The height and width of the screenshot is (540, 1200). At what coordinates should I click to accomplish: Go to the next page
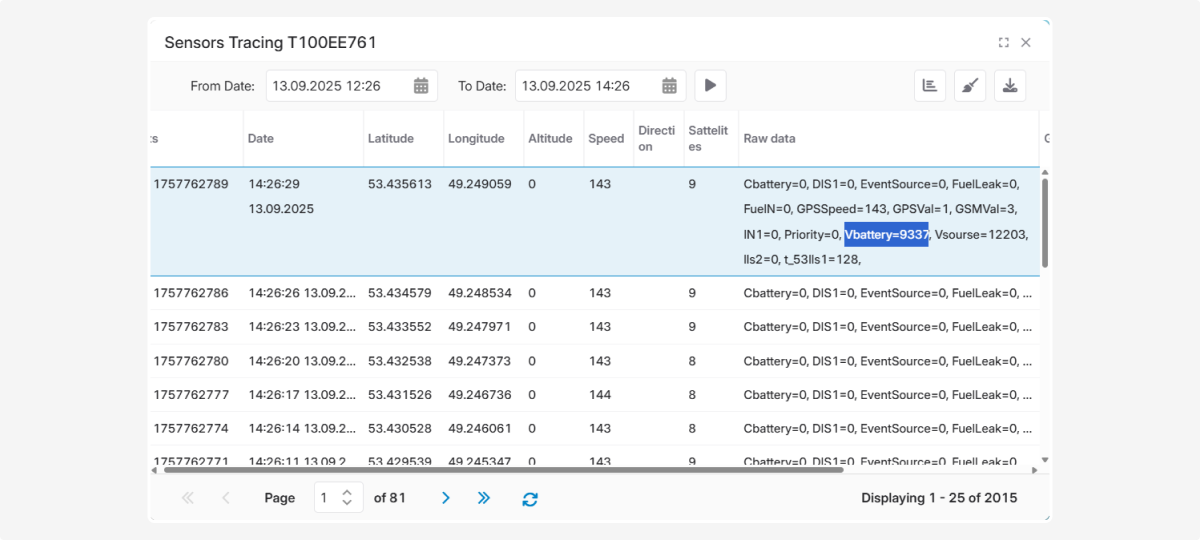(x=446, y=498)
